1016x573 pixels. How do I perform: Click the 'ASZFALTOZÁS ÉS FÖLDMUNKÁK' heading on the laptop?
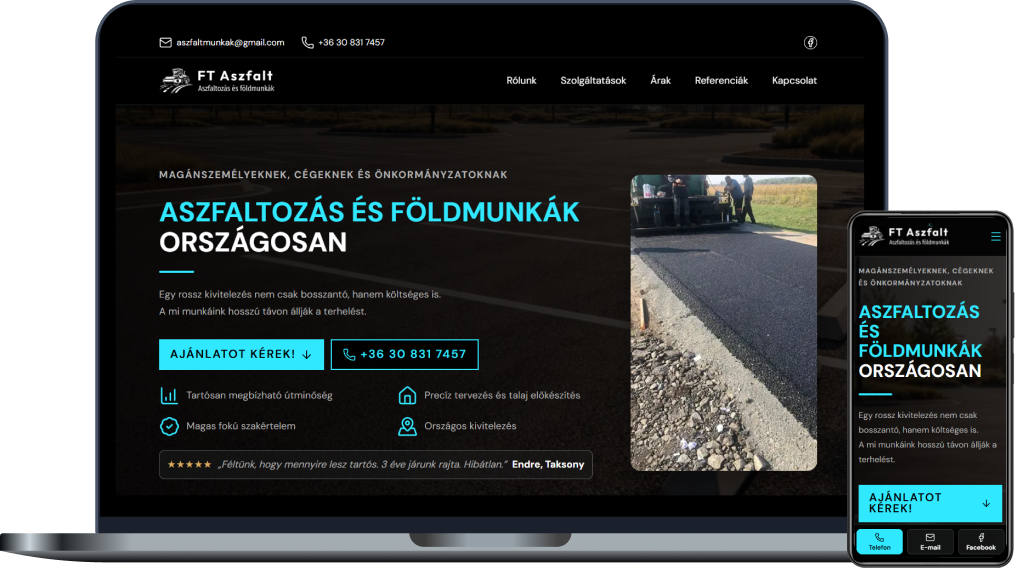369,213
